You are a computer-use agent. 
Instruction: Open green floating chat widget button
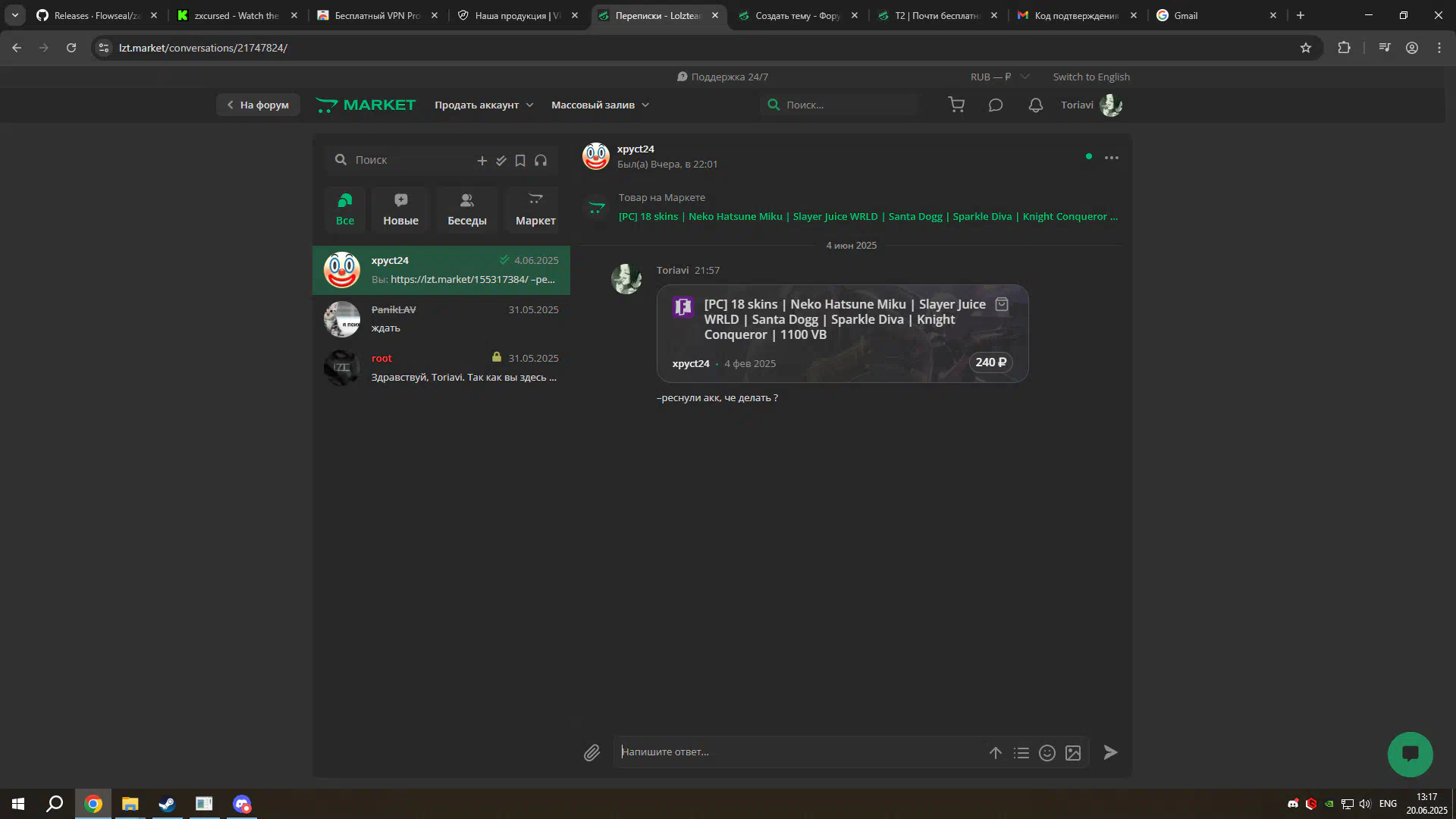tap(1410, 754)
